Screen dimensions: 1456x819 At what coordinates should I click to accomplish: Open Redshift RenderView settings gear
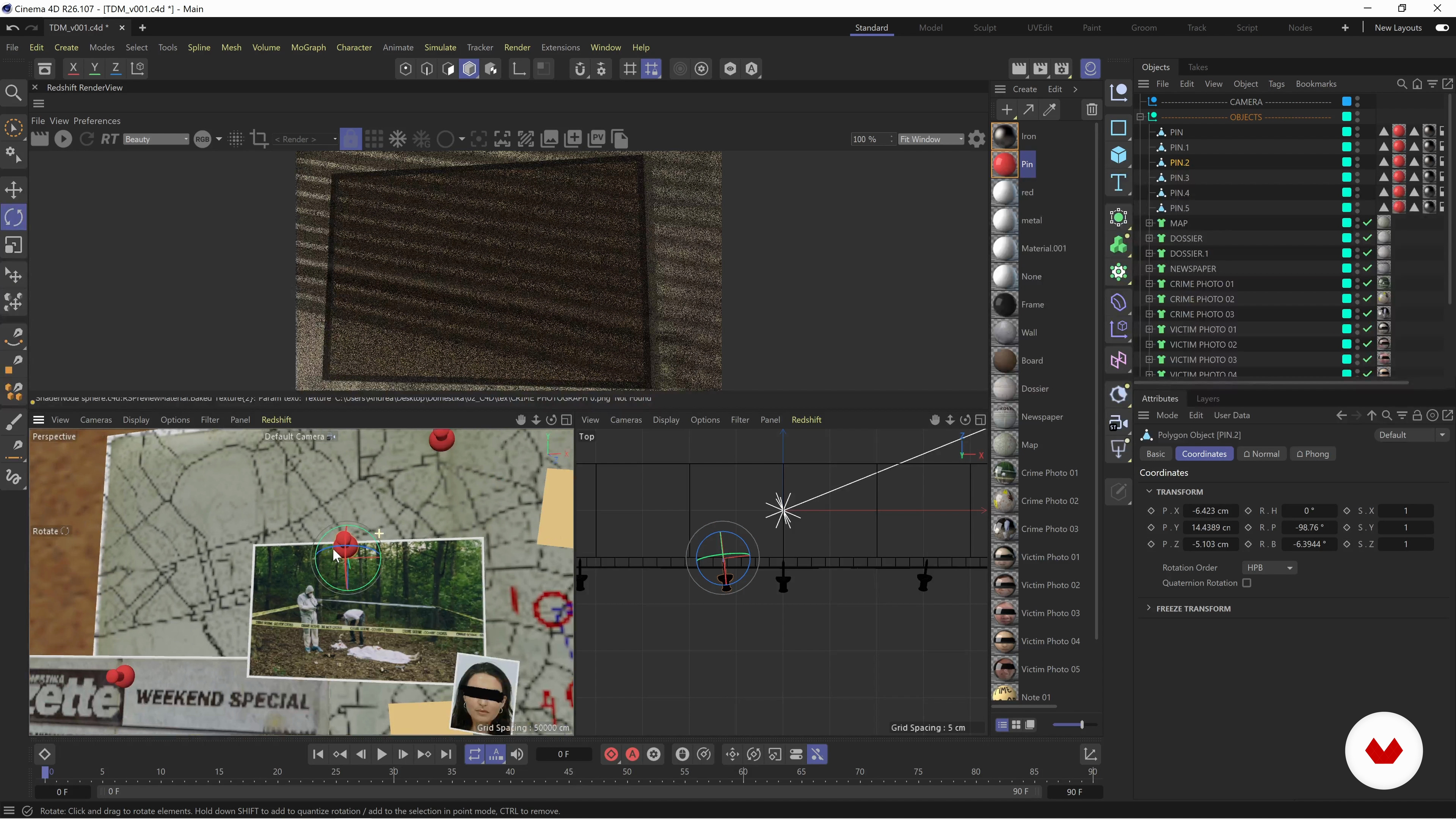(977, 139)
